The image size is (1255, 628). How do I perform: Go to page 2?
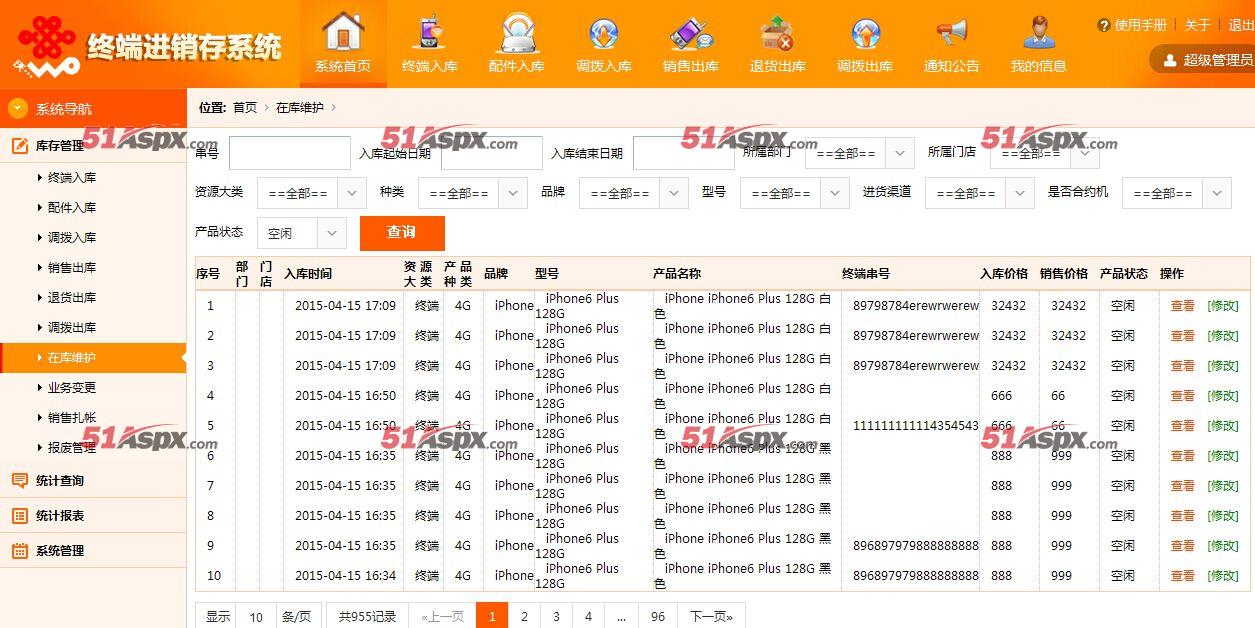[x=524, y=616]
